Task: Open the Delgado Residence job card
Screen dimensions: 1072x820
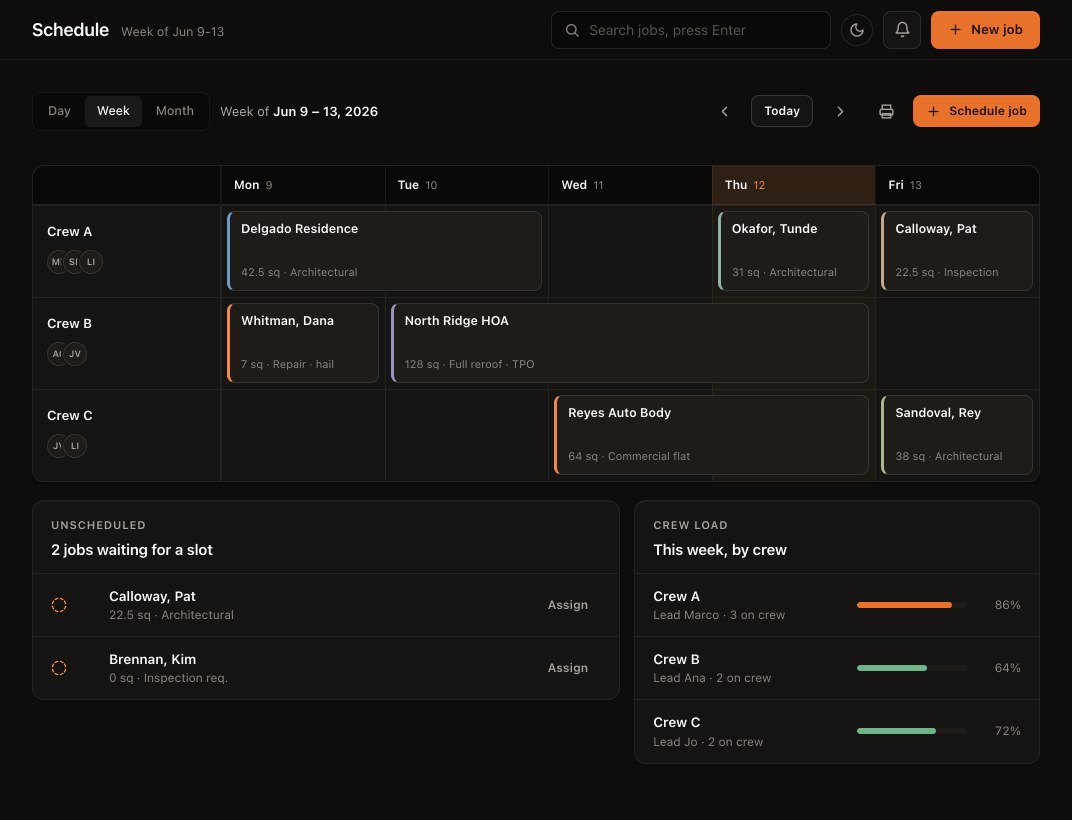Action: pos(384,251)
